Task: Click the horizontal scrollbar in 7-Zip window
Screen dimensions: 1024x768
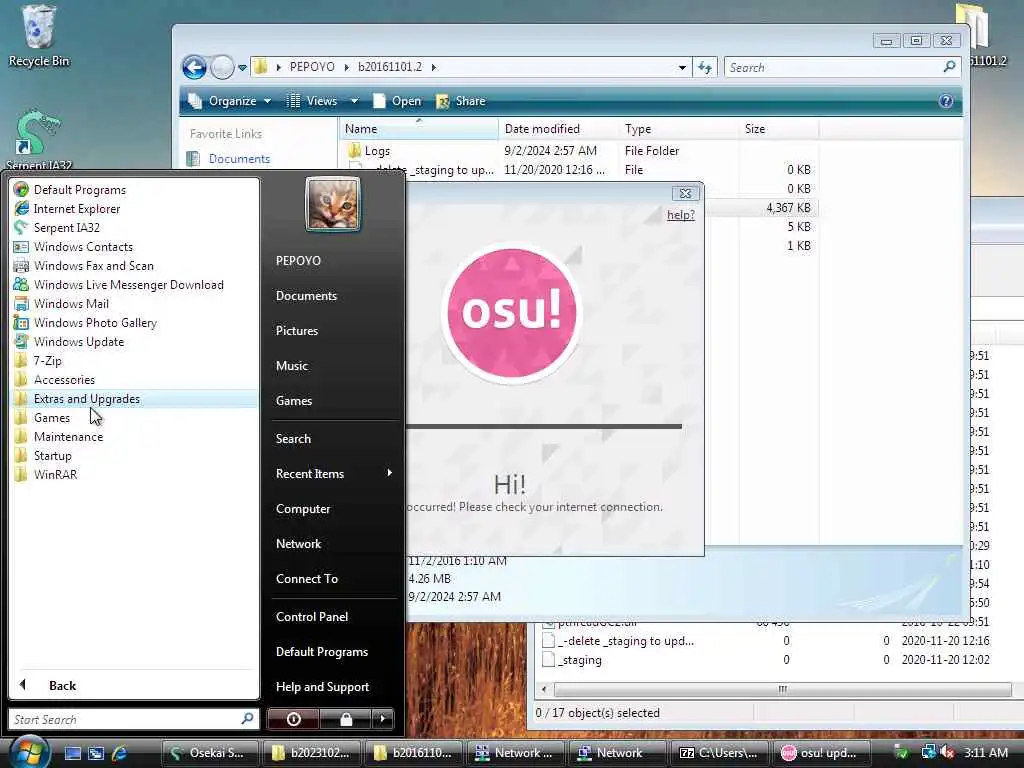Action: click(782, 689)
